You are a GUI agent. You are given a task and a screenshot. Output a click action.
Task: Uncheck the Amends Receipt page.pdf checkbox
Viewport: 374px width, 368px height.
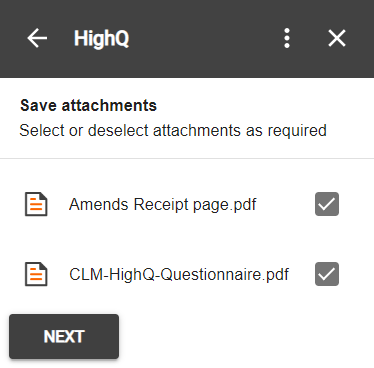tap(327, 204)
